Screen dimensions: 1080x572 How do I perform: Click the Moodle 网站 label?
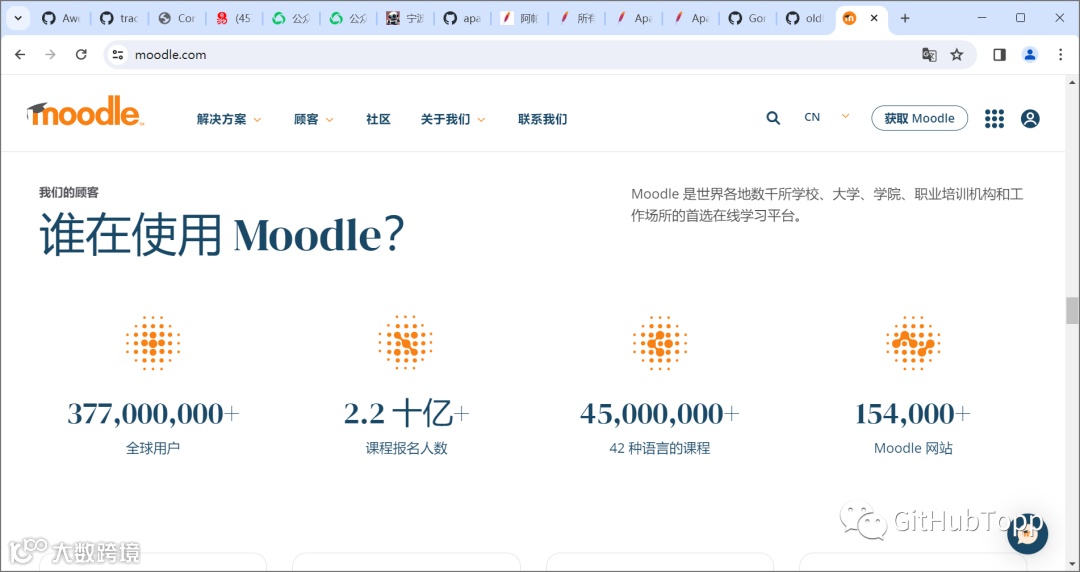click(x=913, y=449)
